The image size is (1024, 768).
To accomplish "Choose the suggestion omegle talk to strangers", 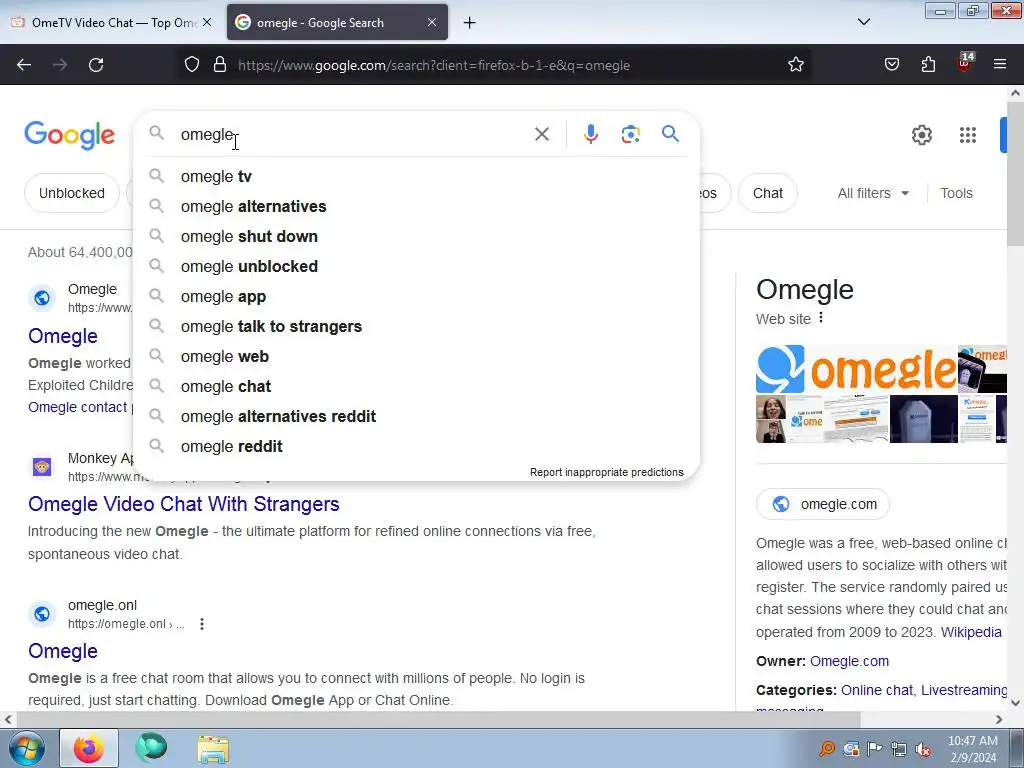I will click(416, 327).
